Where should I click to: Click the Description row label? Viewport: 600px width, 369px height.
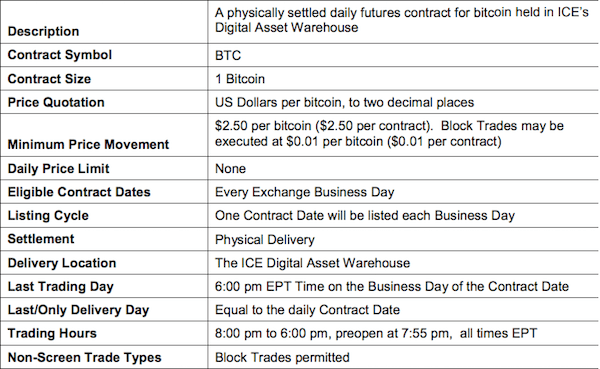(x=43, y=31)
